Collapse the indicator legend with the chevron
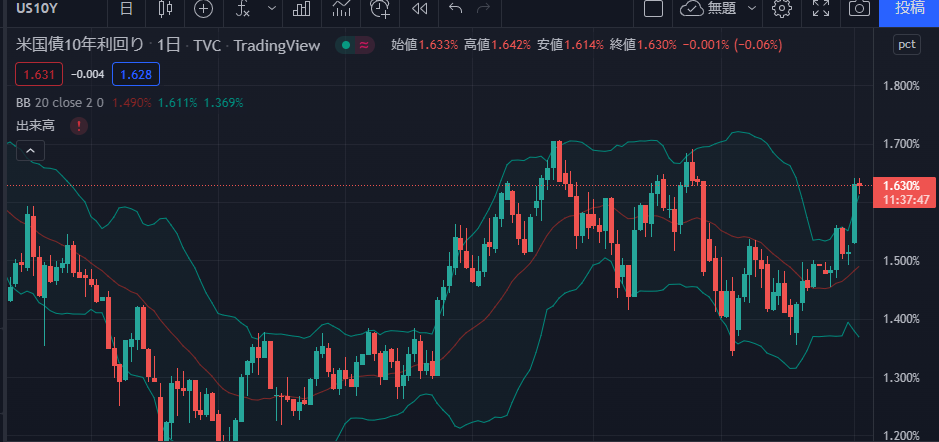 point(30,151)
